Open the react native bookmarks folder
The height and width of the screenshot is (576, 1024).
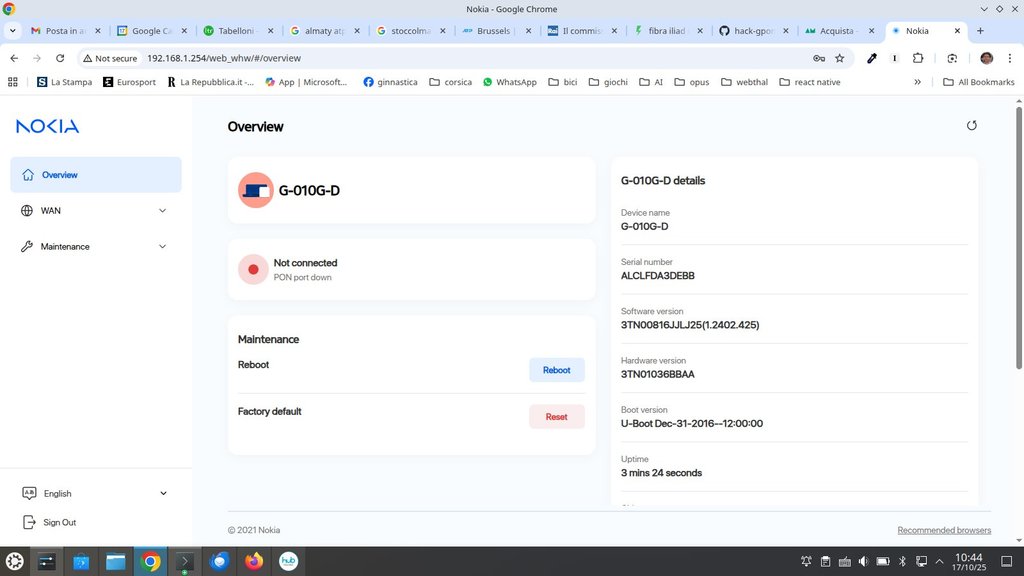click(x=810, y=82)
